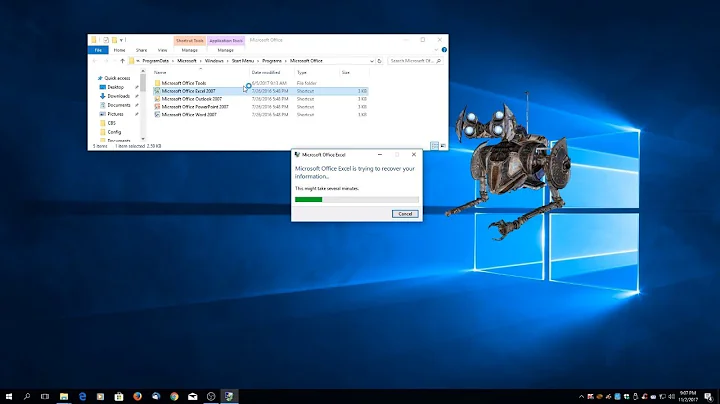Click the Word 2007 shortcut icon
This screenshot has height=404, width=720.
pos(157,114)
